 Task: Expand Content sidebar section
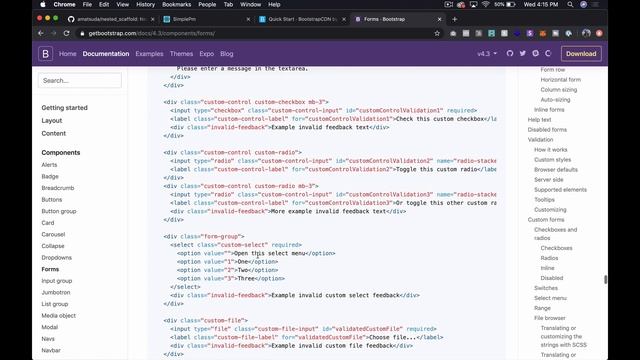[53, 133]
